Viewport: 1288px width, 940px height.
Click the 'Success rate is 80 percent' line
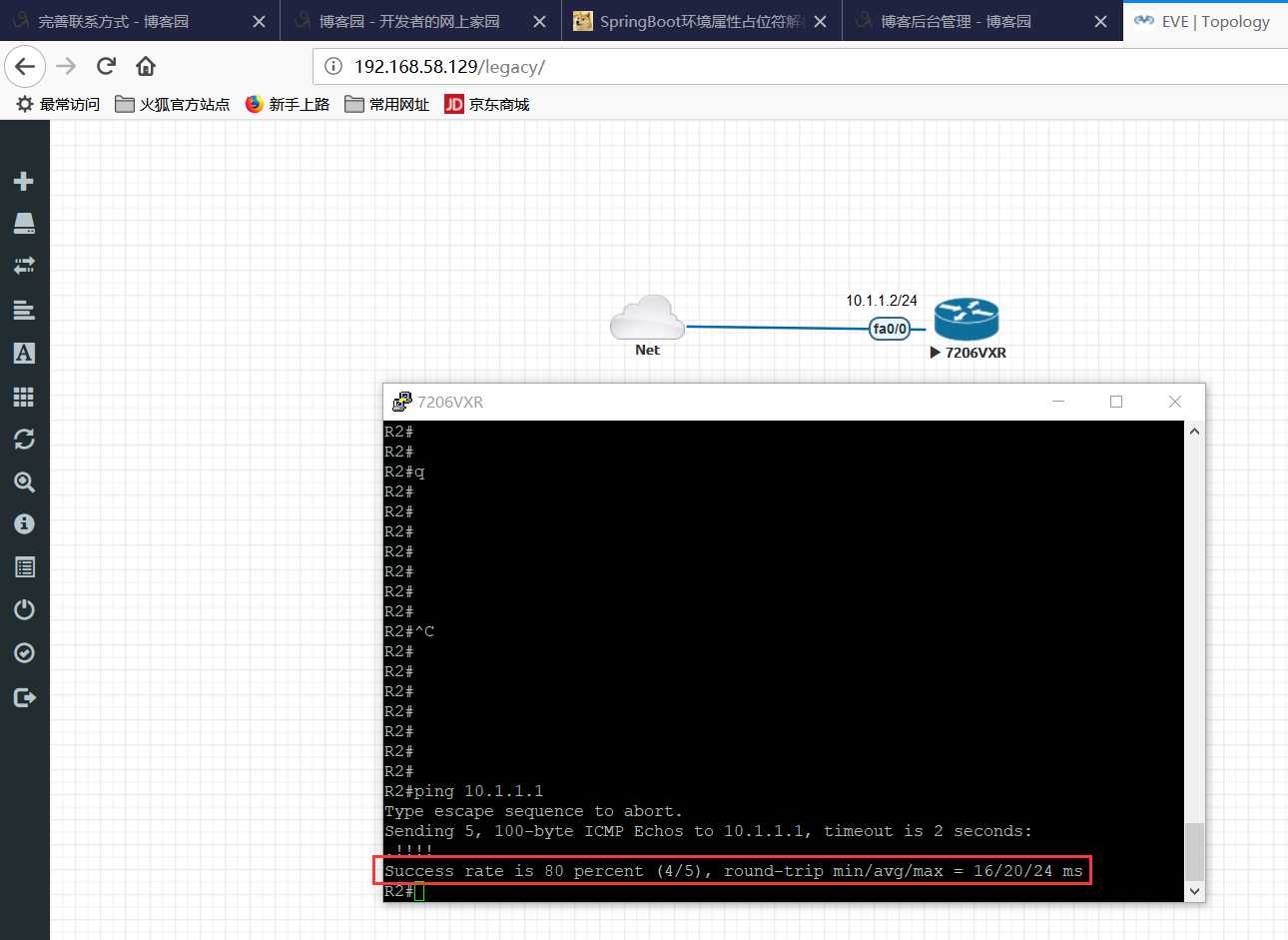[x=734, y=871]
